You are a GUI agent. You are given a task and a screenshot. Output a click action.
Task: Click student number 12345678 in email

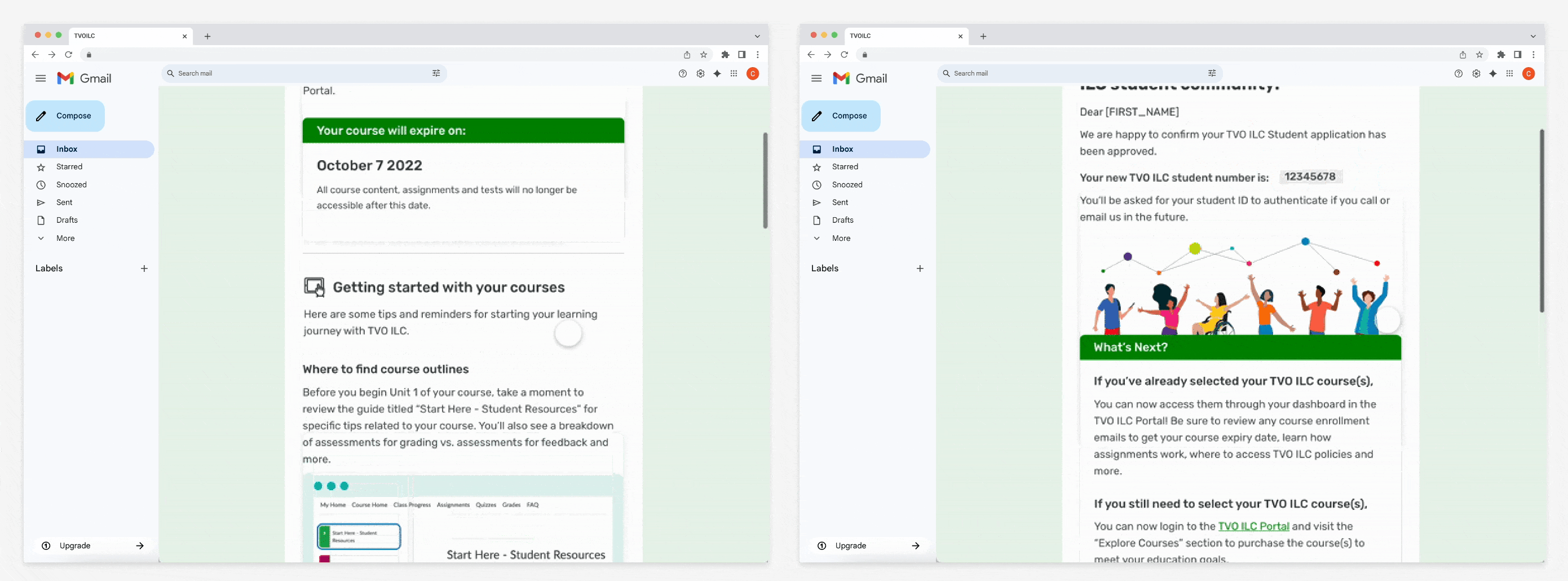pyautogui.click(x=1310, y=177)
